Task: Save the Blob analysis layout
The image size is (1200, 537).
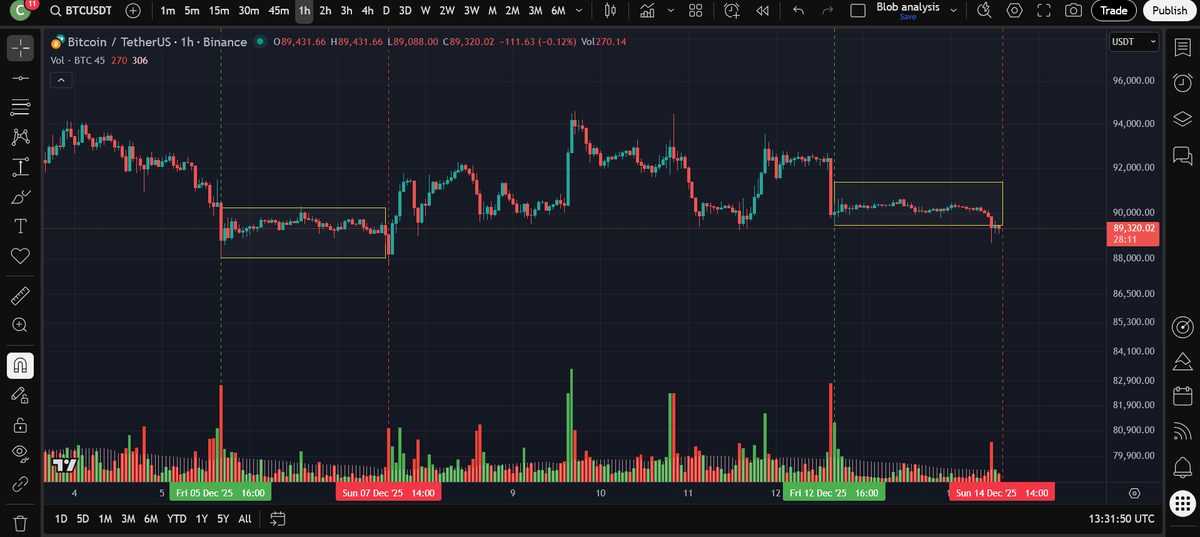Action: coord(907,17)
